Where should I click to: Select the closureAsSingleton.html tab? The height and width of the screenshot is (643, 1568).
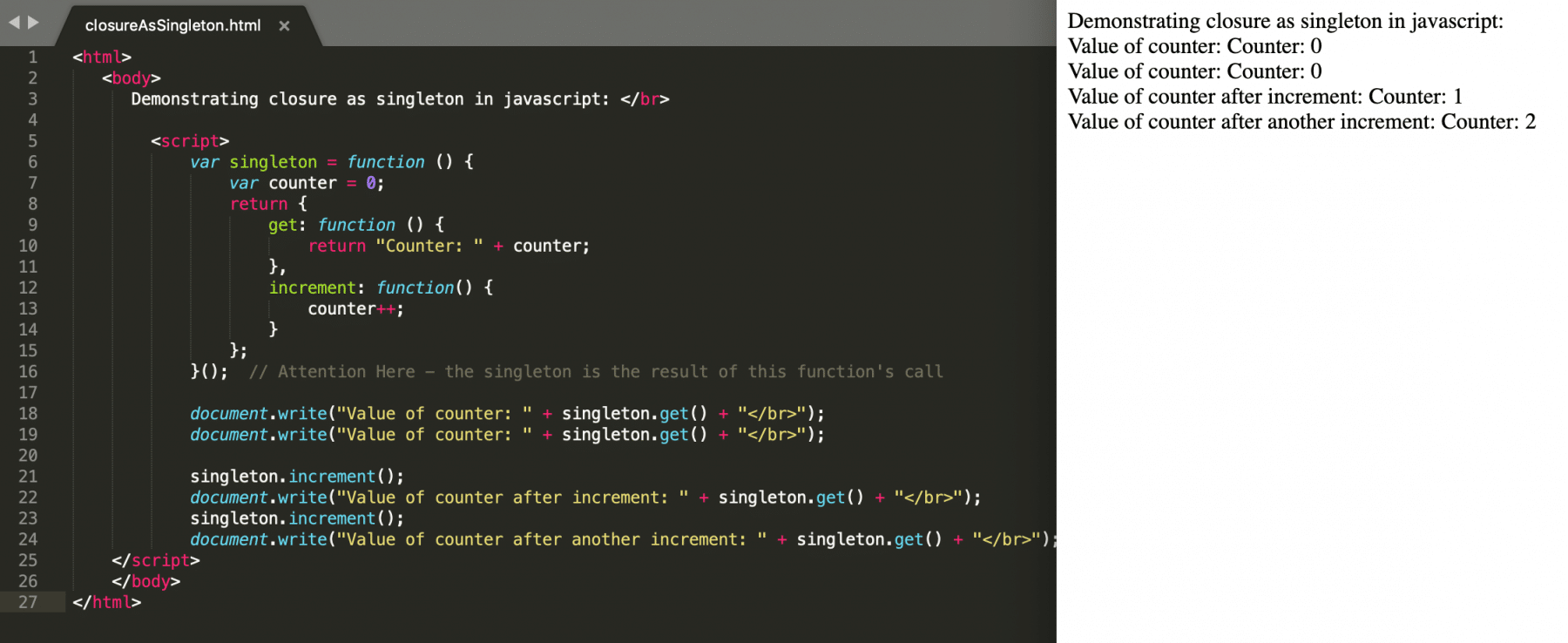tap(172, 26)
